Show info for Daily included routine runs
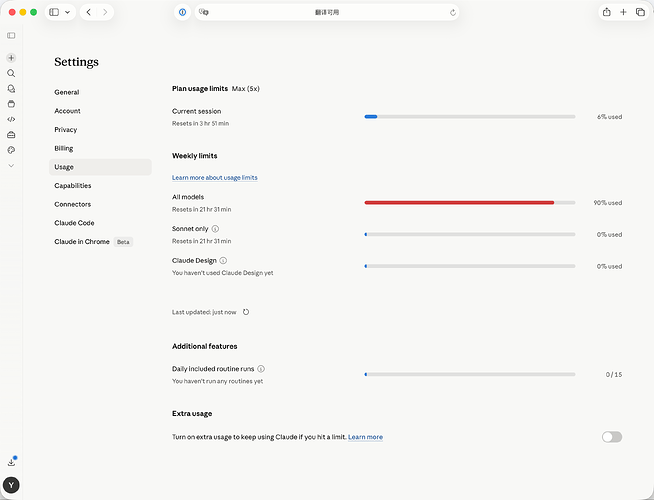Screen dimensions: 654x500 (x=261, y=369)
